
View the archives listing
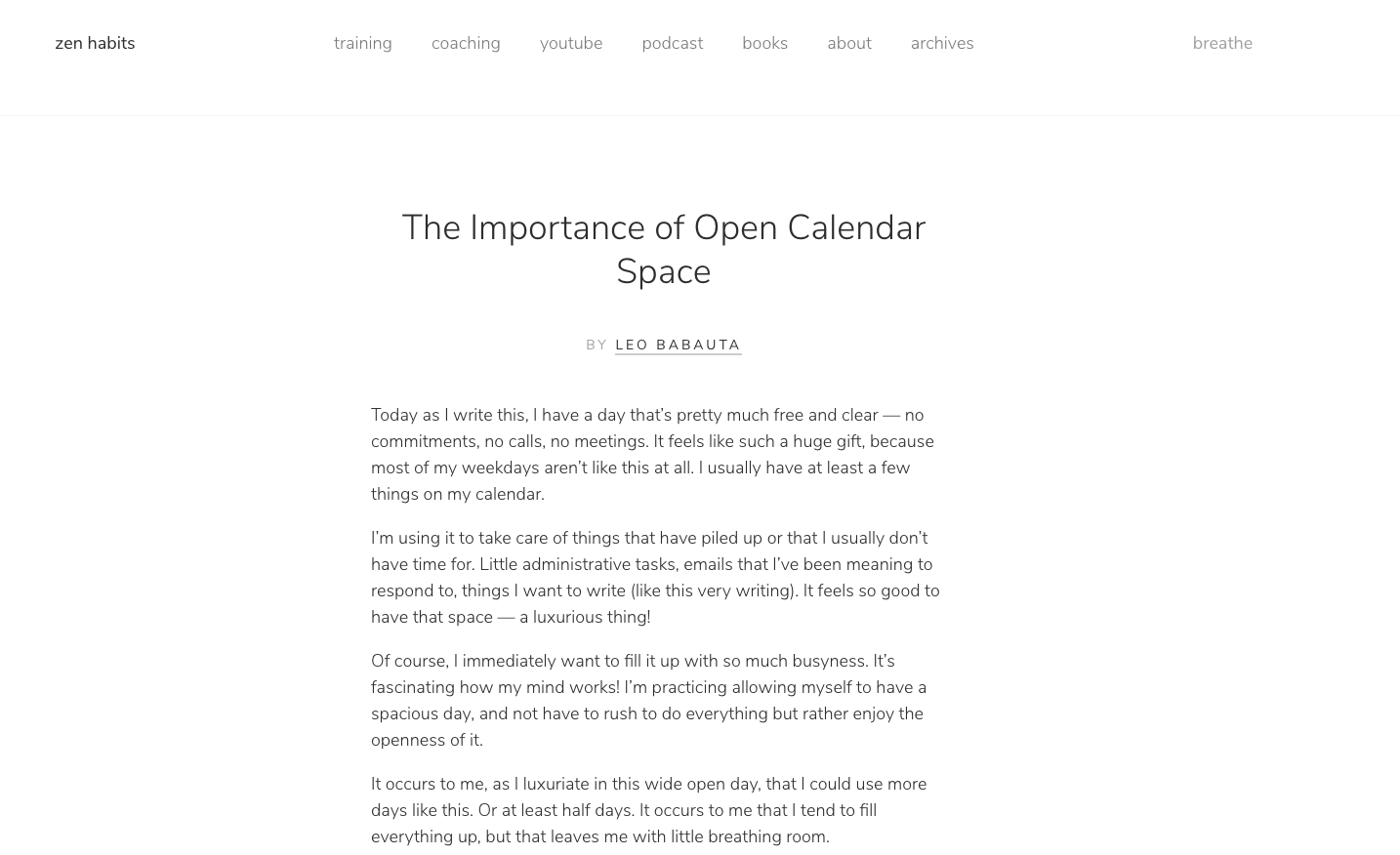pyautogui.click(x=941, y=43)
